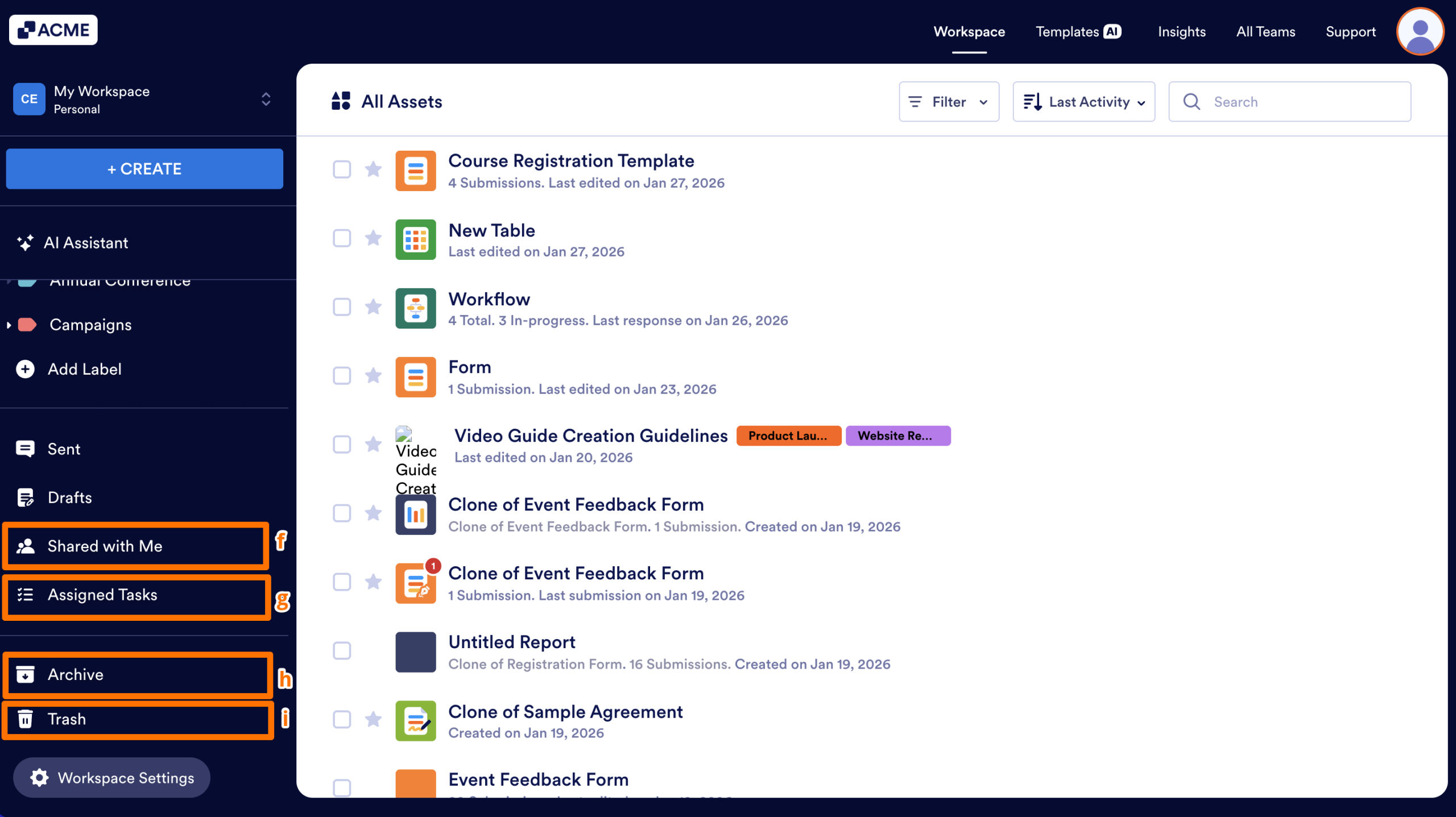The height and width of the screenshot is (817, 1456).
Task: Click the search magnifier icon
Action: click(x=1192, y=102)
